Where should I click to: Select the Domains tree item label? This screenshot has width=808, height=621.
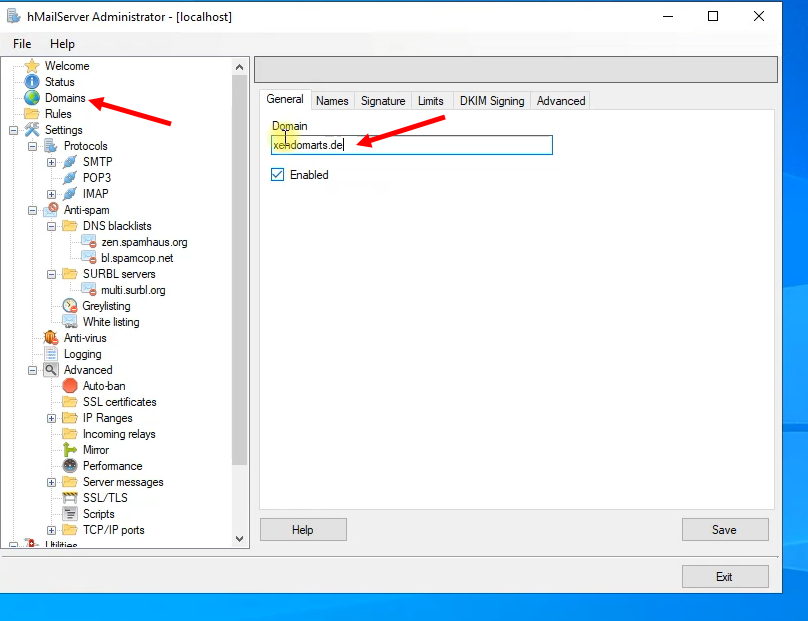click(x=65, y=98)
